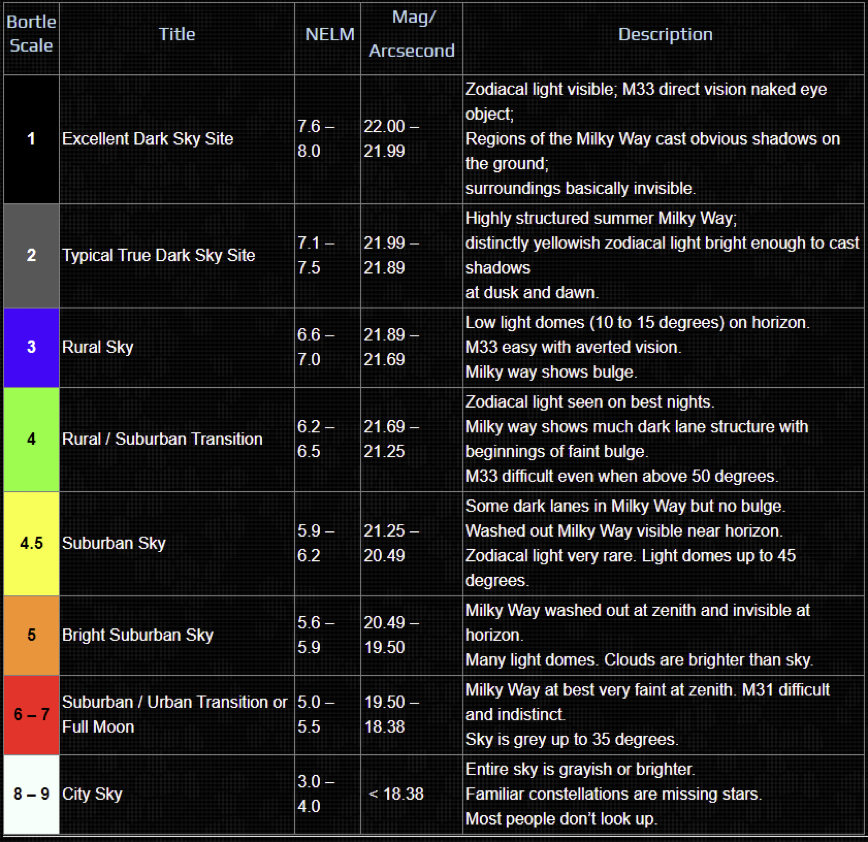Click description 'Zodiacal light seen on best nights'
The width and height of the screenshot is (868, 842).
pos(637,439)
